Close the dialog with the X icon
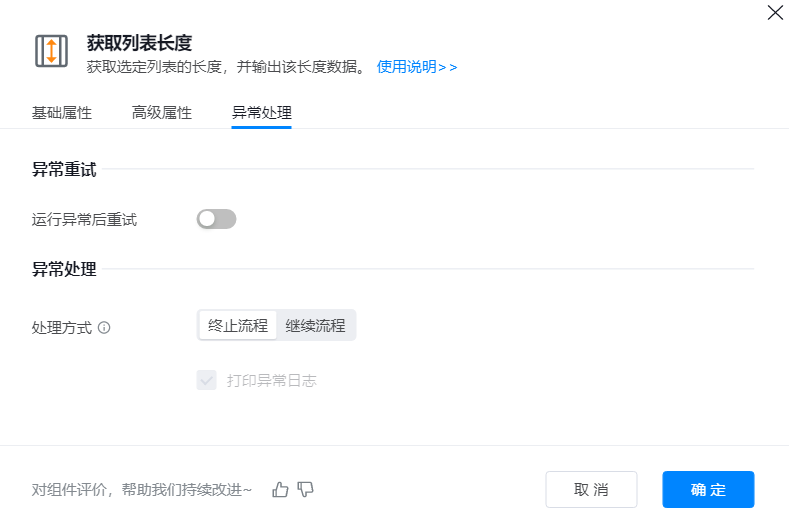The image size is (789, 518). (774, 13)
